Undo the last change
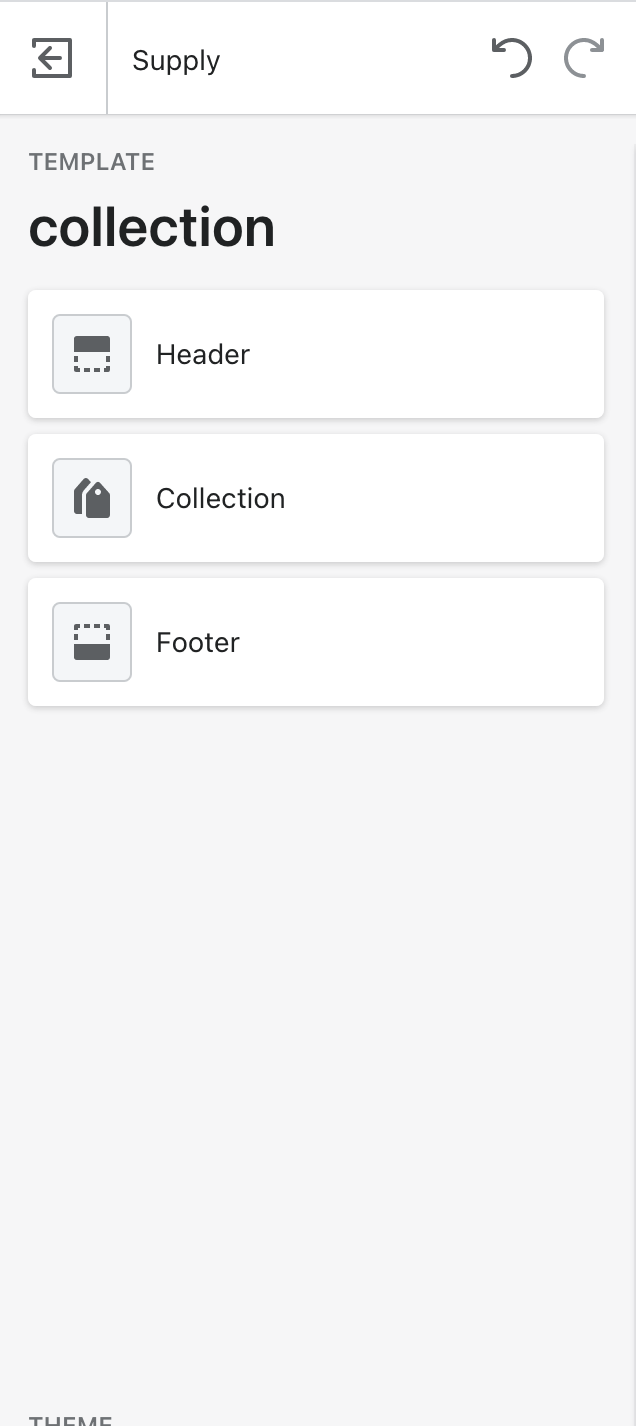This screenshot has height=1426, width=636. tap(511, 58)
